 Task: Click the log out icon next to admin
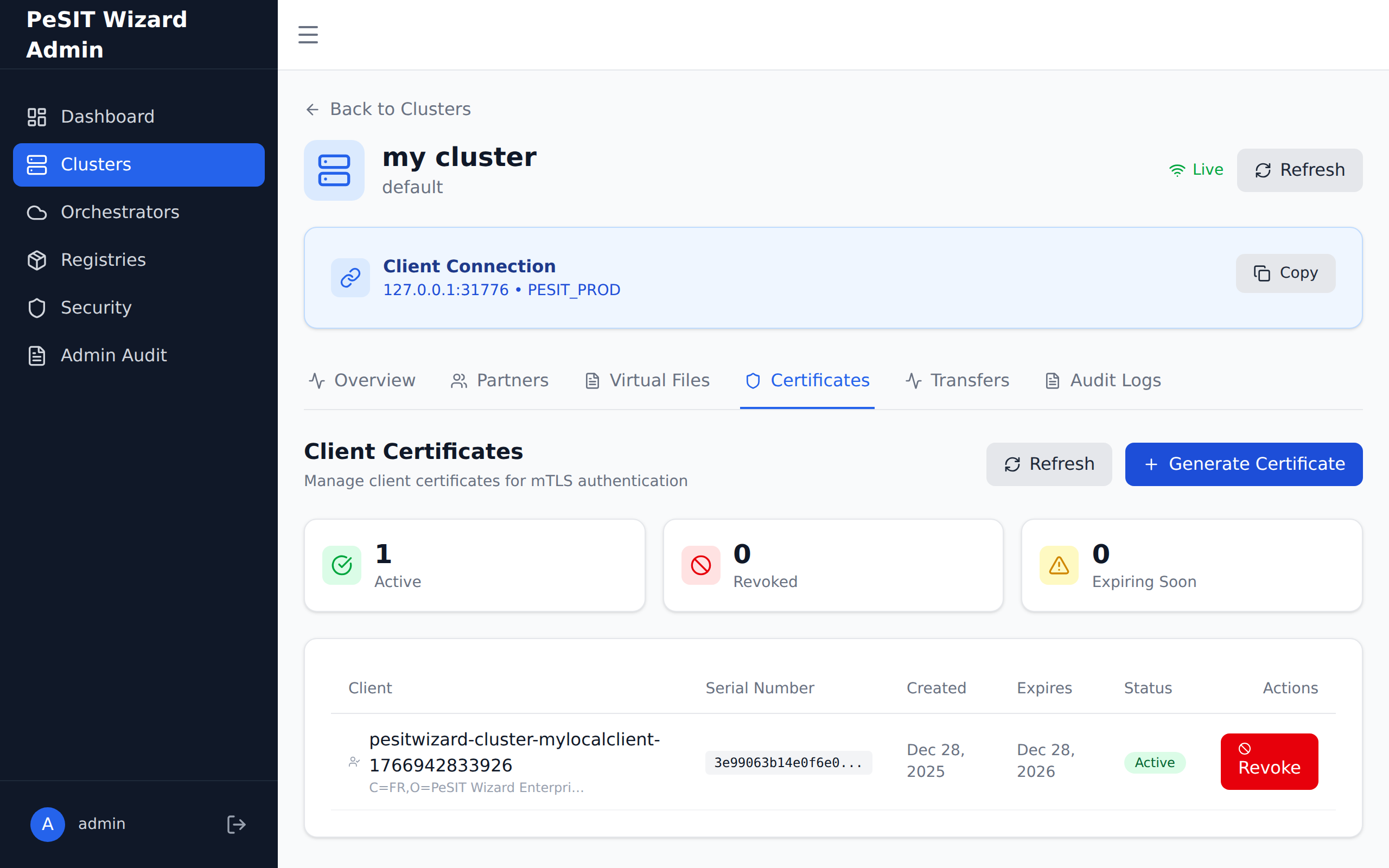(x=235, y=824)
